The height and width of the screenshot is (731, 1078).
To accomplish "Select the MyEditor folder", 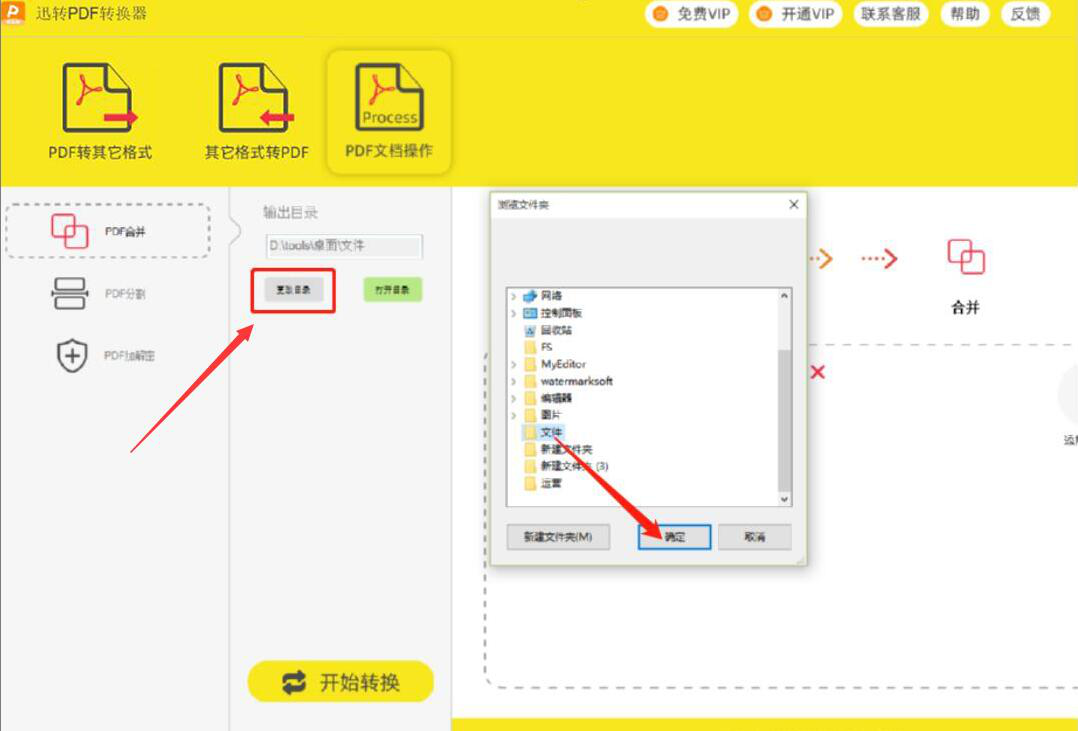I will pos(563,364).
